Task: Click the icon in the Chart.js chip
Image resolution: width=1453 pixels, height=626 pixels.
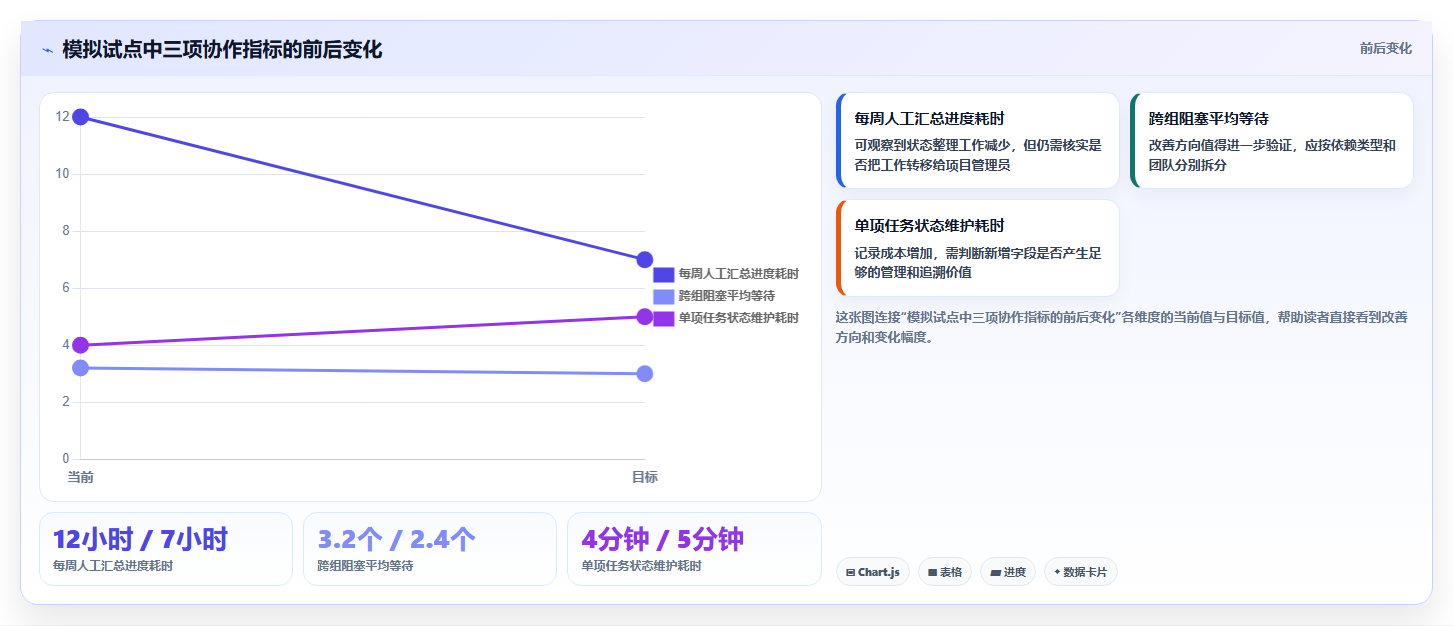Action: 850,573
